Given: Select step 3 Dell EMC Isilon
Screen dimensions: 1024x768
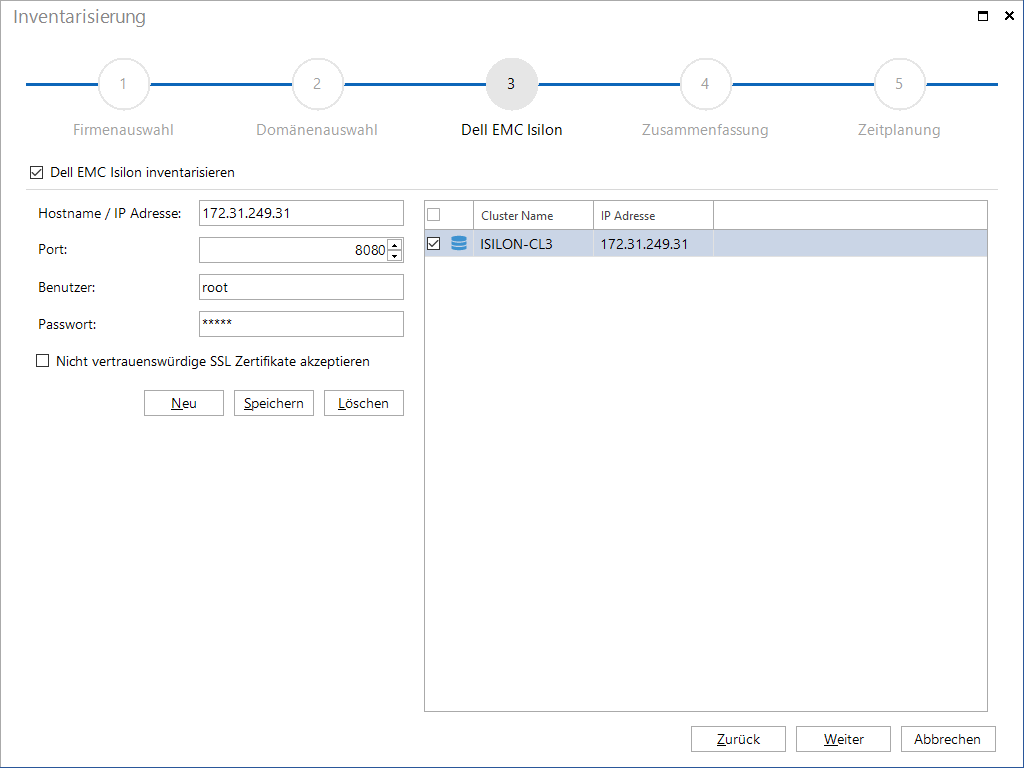Looking at the screenshot, I should point(511,84).
